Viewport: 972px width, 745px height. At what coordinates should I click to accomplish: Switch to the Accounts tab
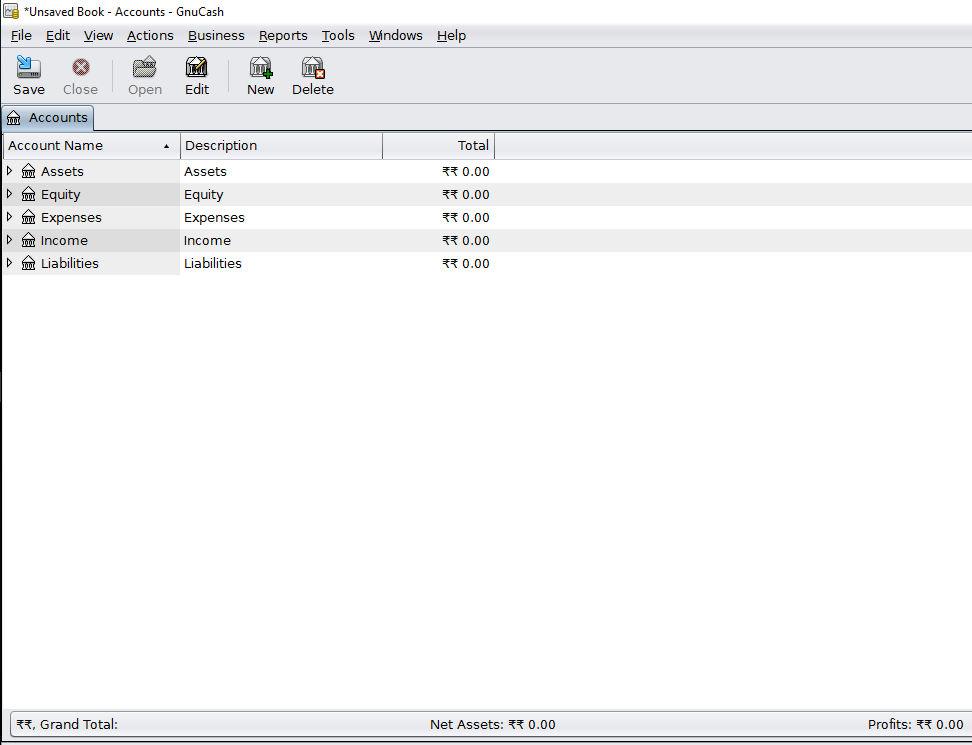tap(48, 118)
